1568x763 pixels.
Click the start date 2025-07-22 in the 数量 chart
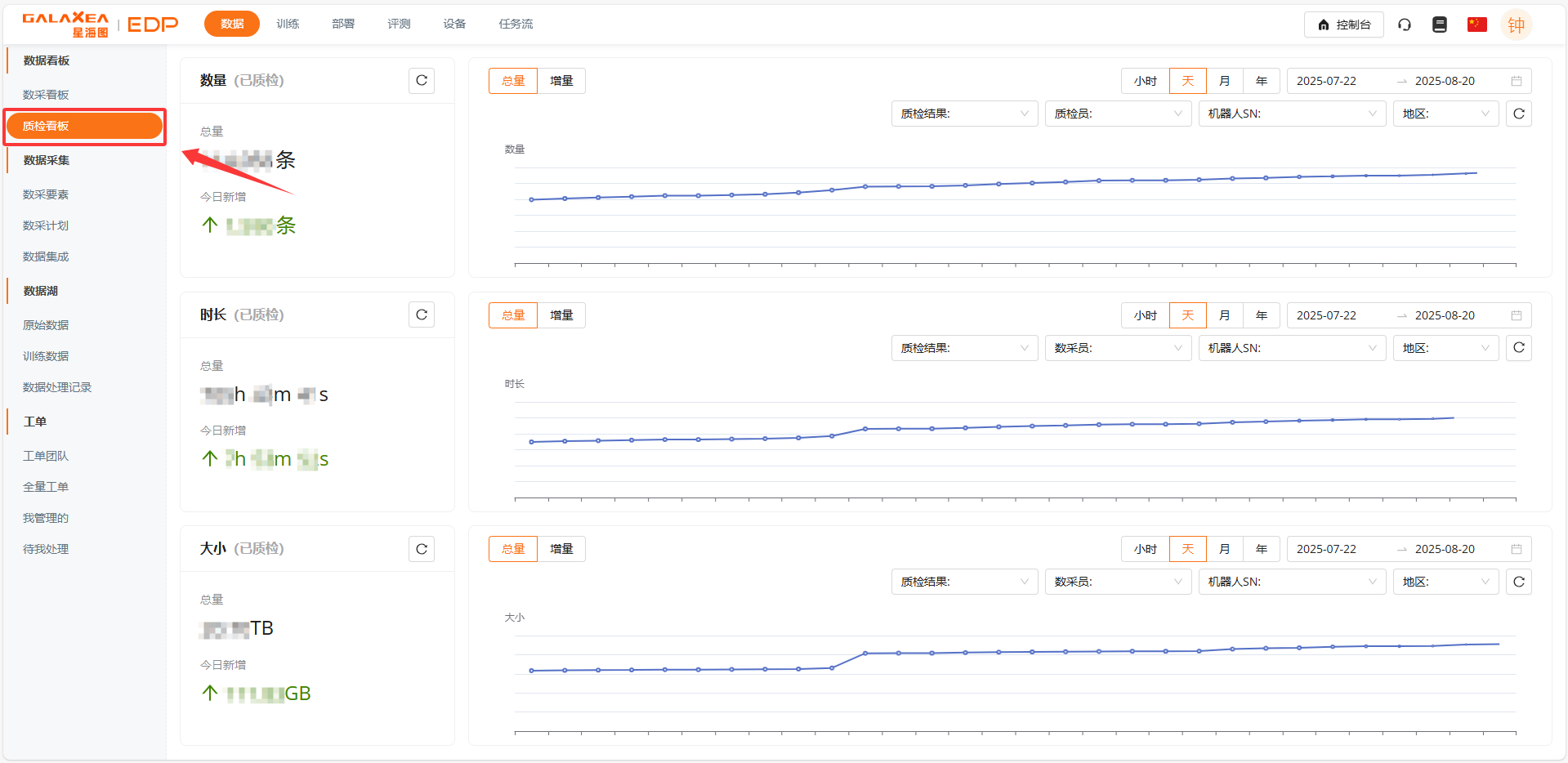pyautogui.click(x=1326, y=81)
